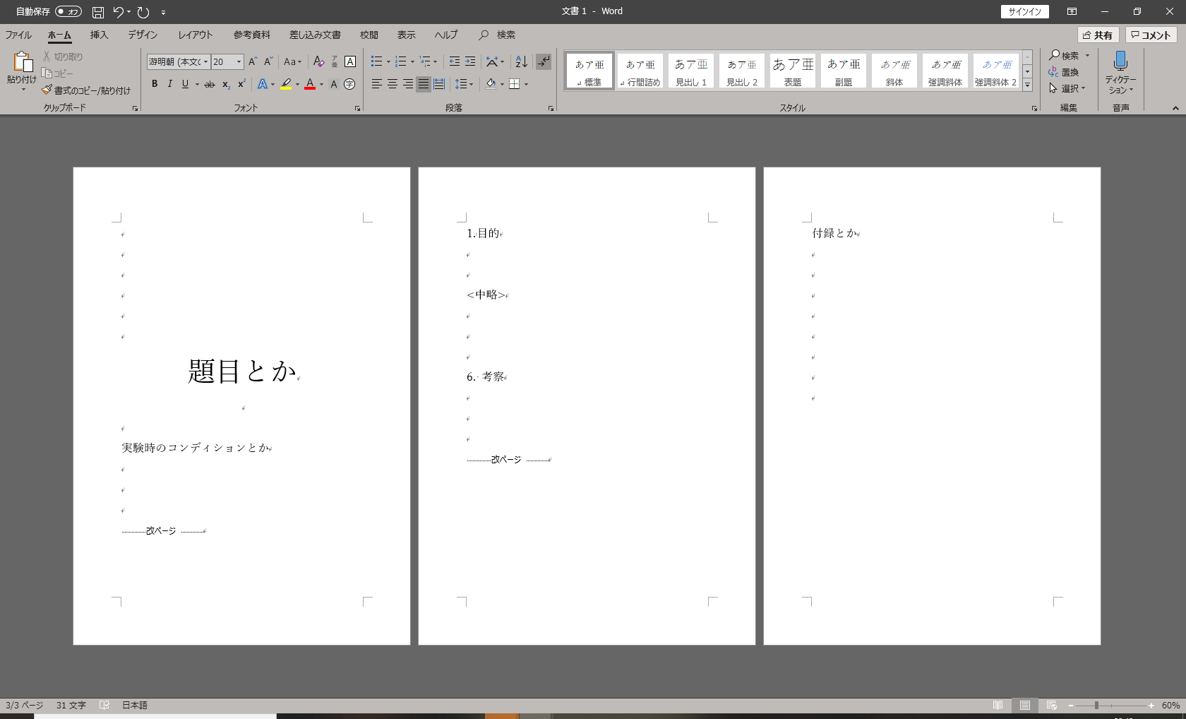Go to the 校閲 review tab
Screen dimensions: 1186x719
tap(369, 35)
